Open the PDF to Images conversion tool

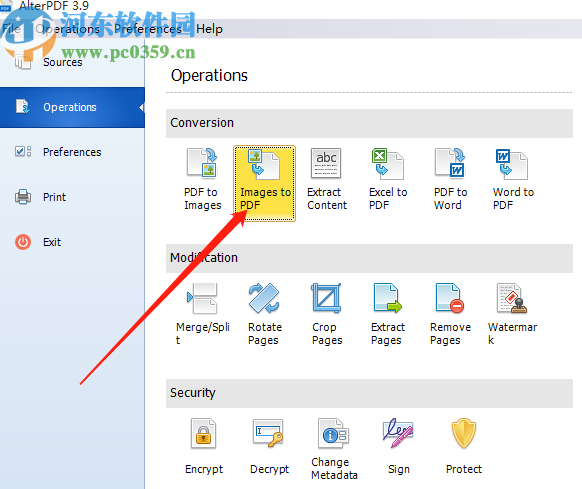202,180
